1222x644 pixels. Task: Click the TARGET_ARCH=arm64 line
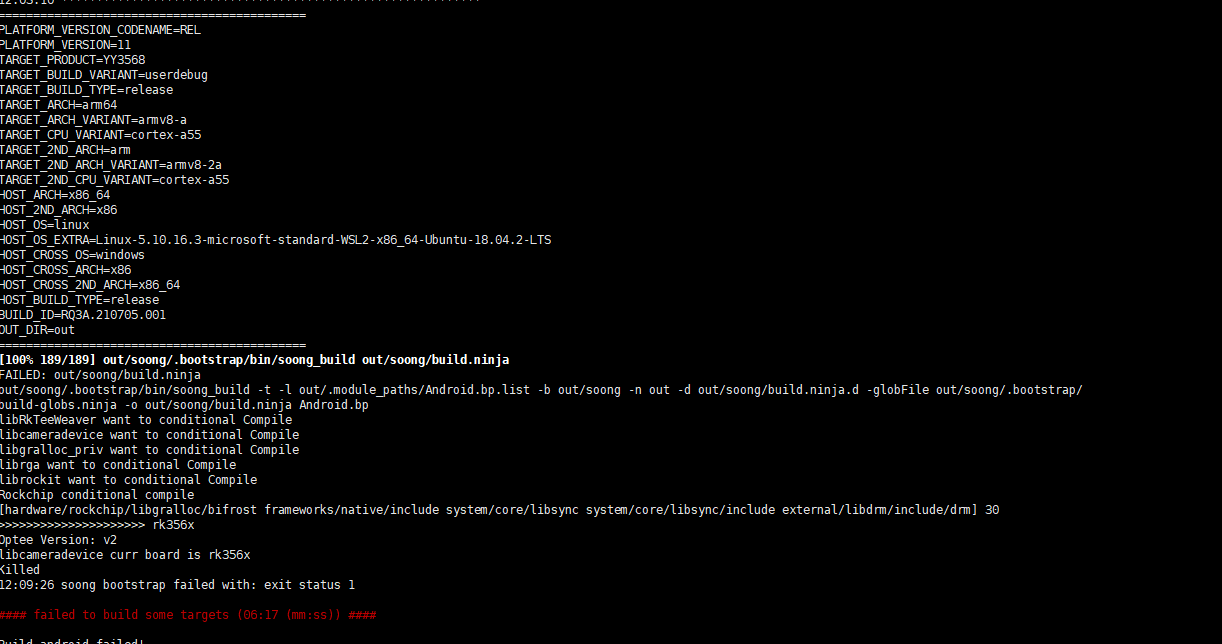coord(59,105)
